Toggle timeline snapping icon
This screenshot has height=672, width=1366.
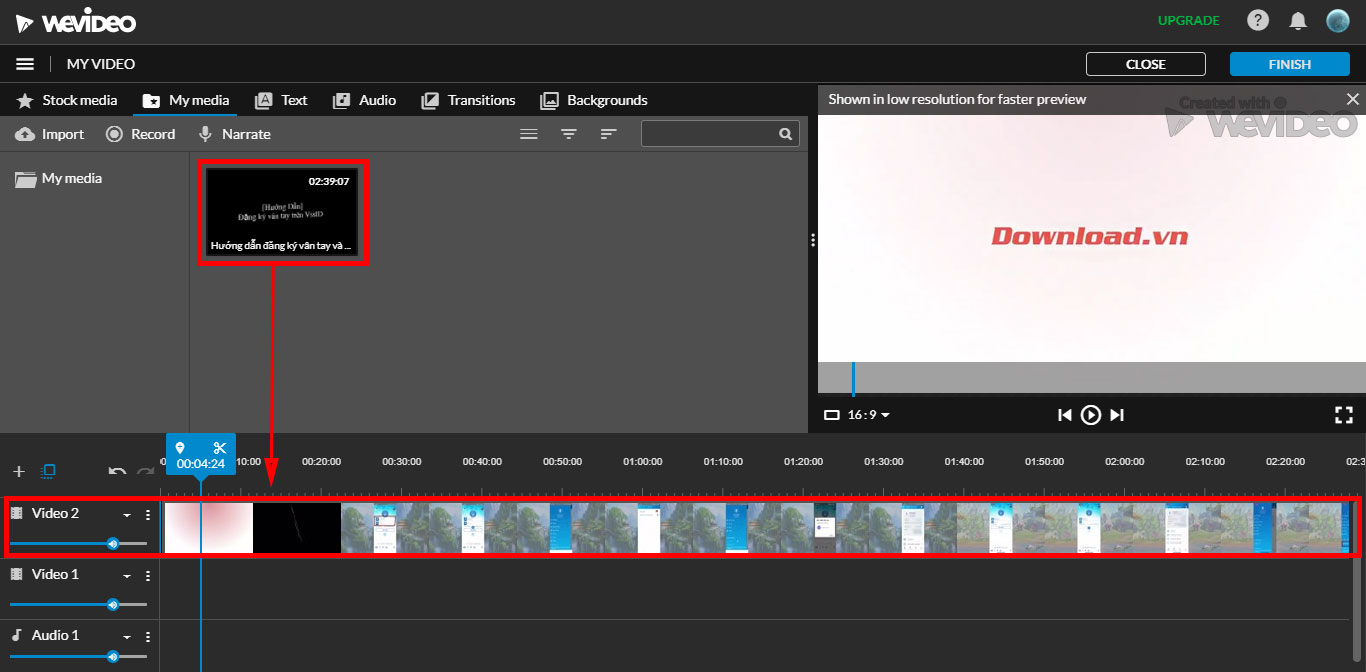coord(48,471)
